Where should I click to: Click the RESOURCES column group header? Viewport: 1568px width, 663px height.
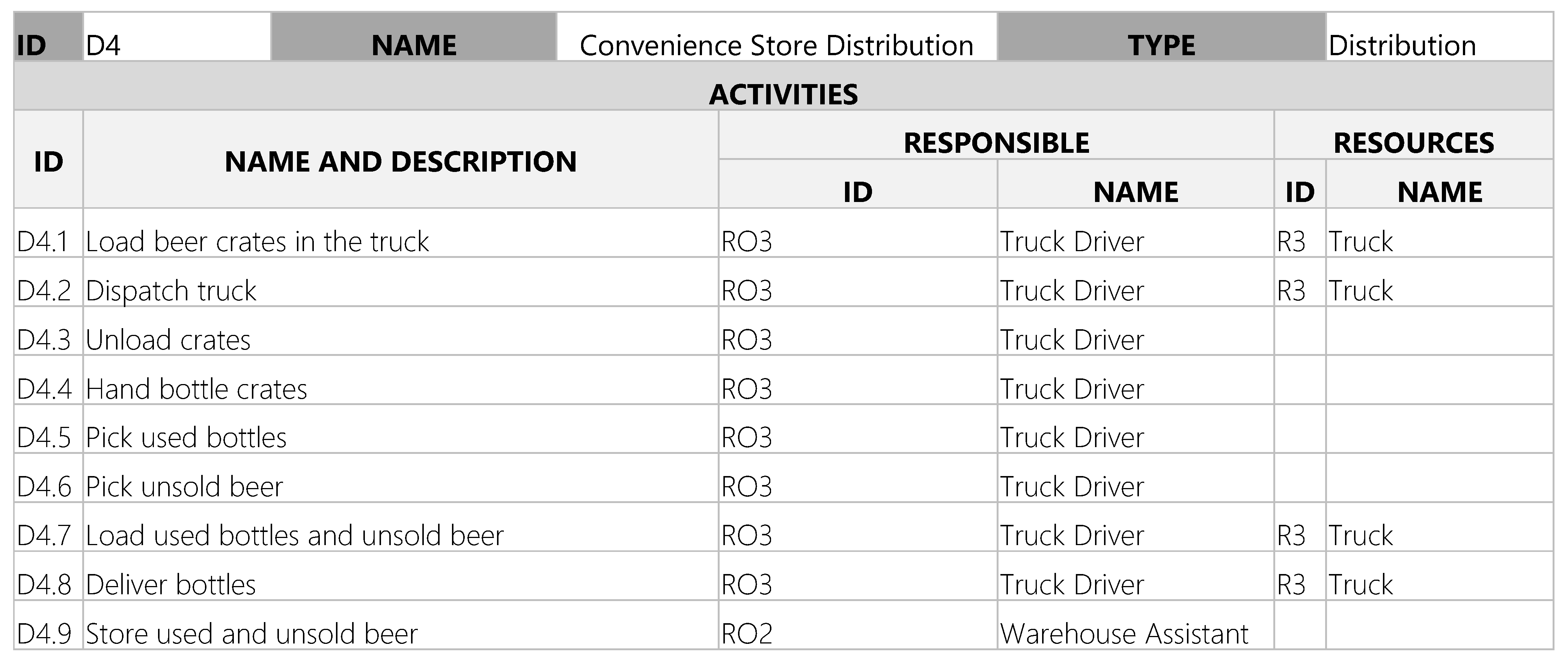pyautogui.click(x=1413, y=142)
